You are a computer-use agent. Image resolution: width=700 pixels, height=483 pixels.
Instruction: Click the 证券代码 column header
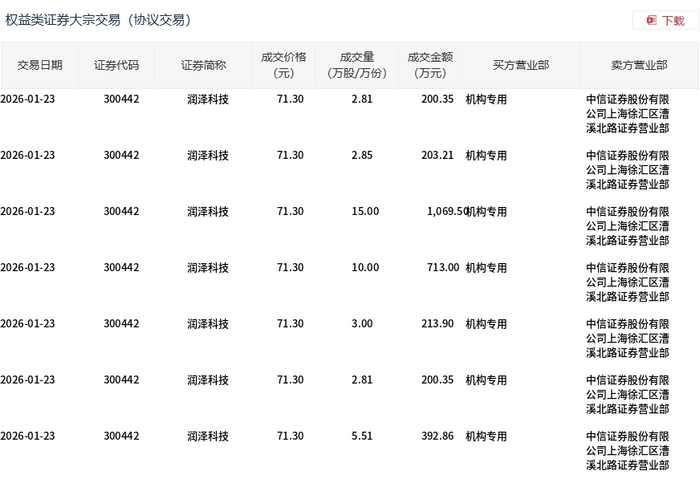117,65
